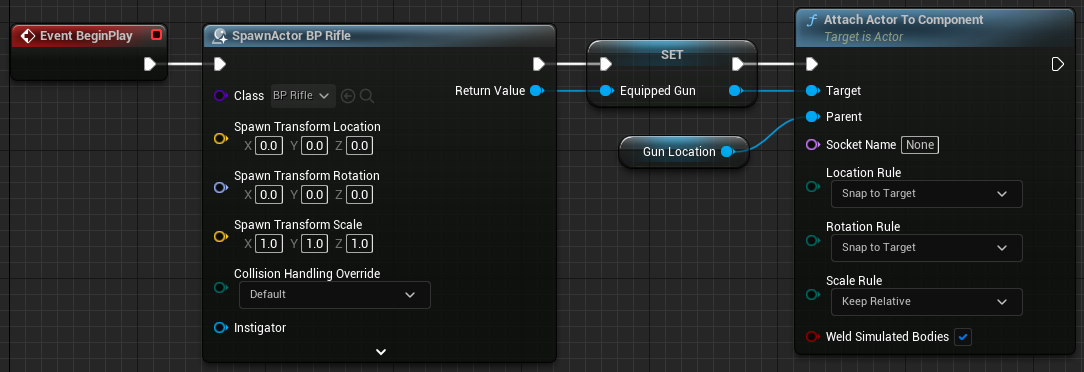Open the Location Rule dropdown

[x=926, y=194]
